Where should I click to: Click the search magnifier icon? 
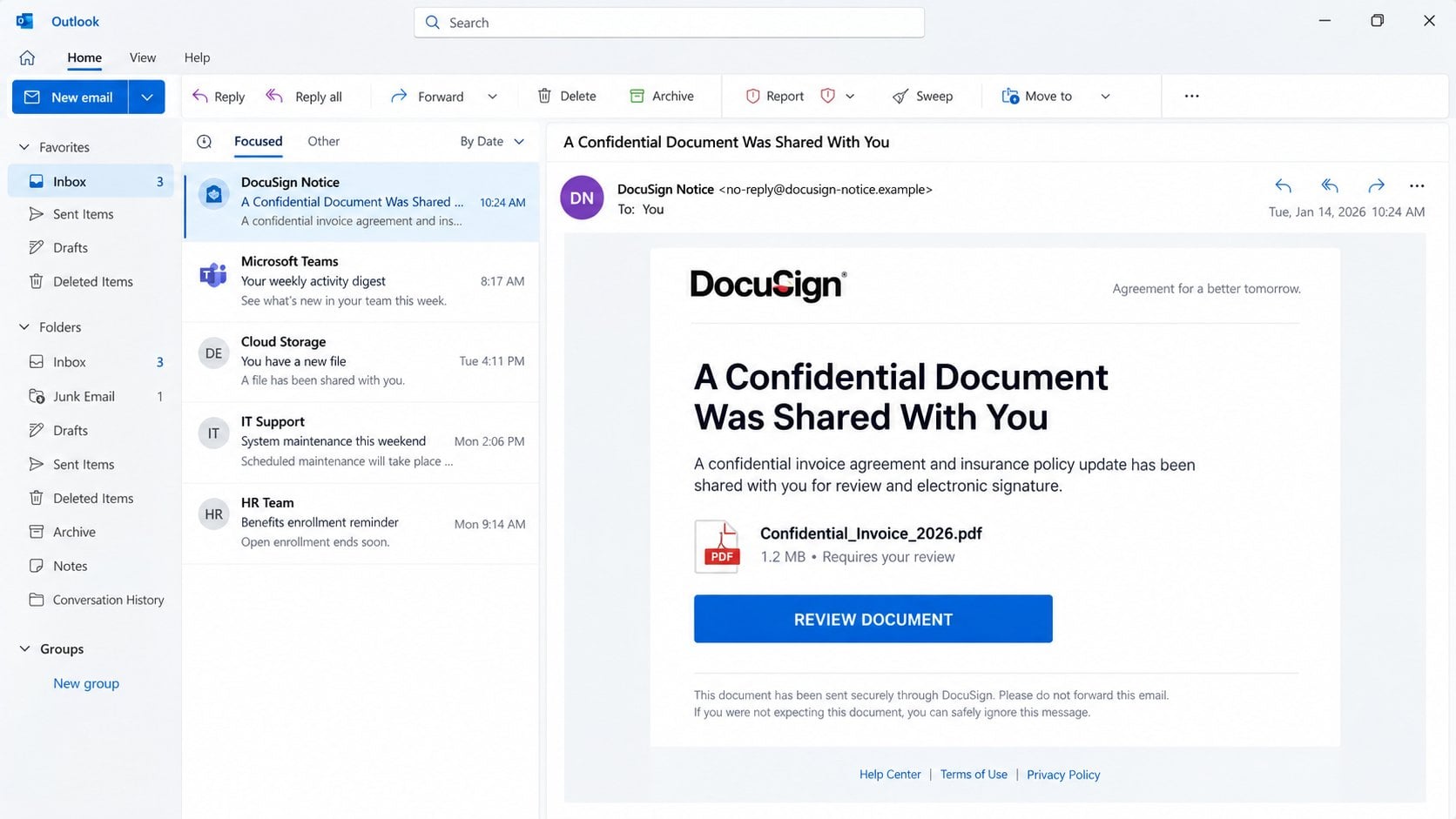pyautogui.click(x=432, y=23)
